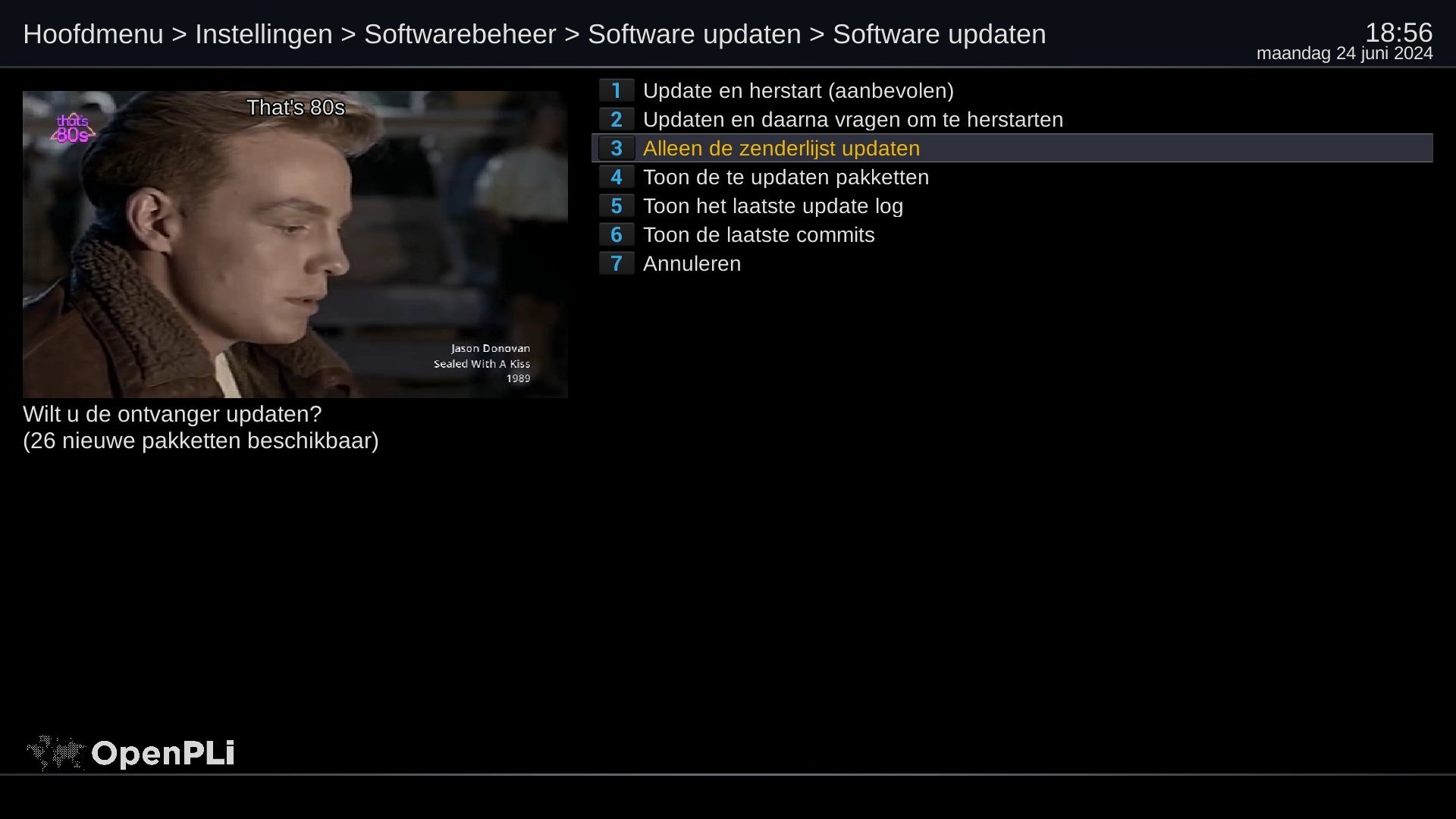Choose Updaten en daarna vragen om te herstarten
The width and height of the screenshot is (1456, 819).
click(x=1012, y=120)
